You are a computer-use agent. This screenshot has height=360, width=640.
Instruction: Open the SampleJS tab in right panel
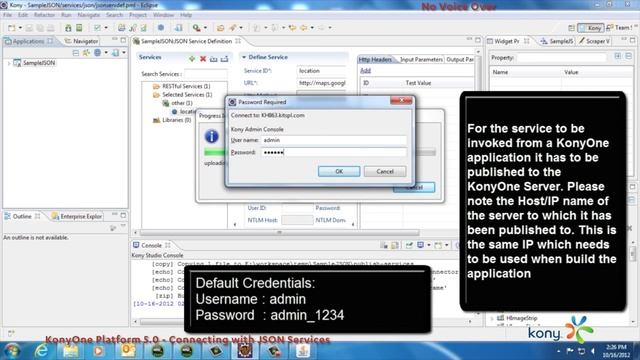(x=557, y=41)
